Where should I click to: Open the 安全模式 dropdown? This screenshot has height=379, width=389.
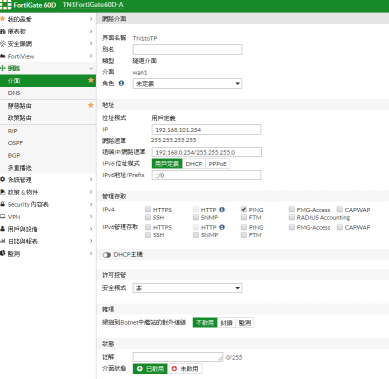point(187,288)
